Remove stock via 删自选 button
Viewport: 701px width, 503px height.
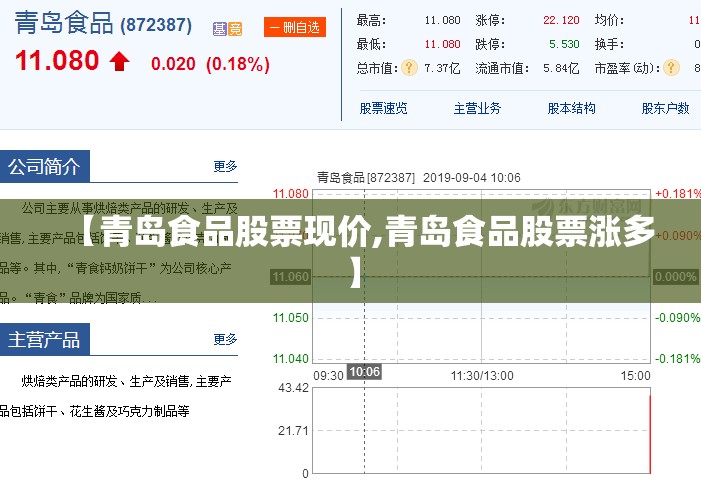tap(295, 27)
